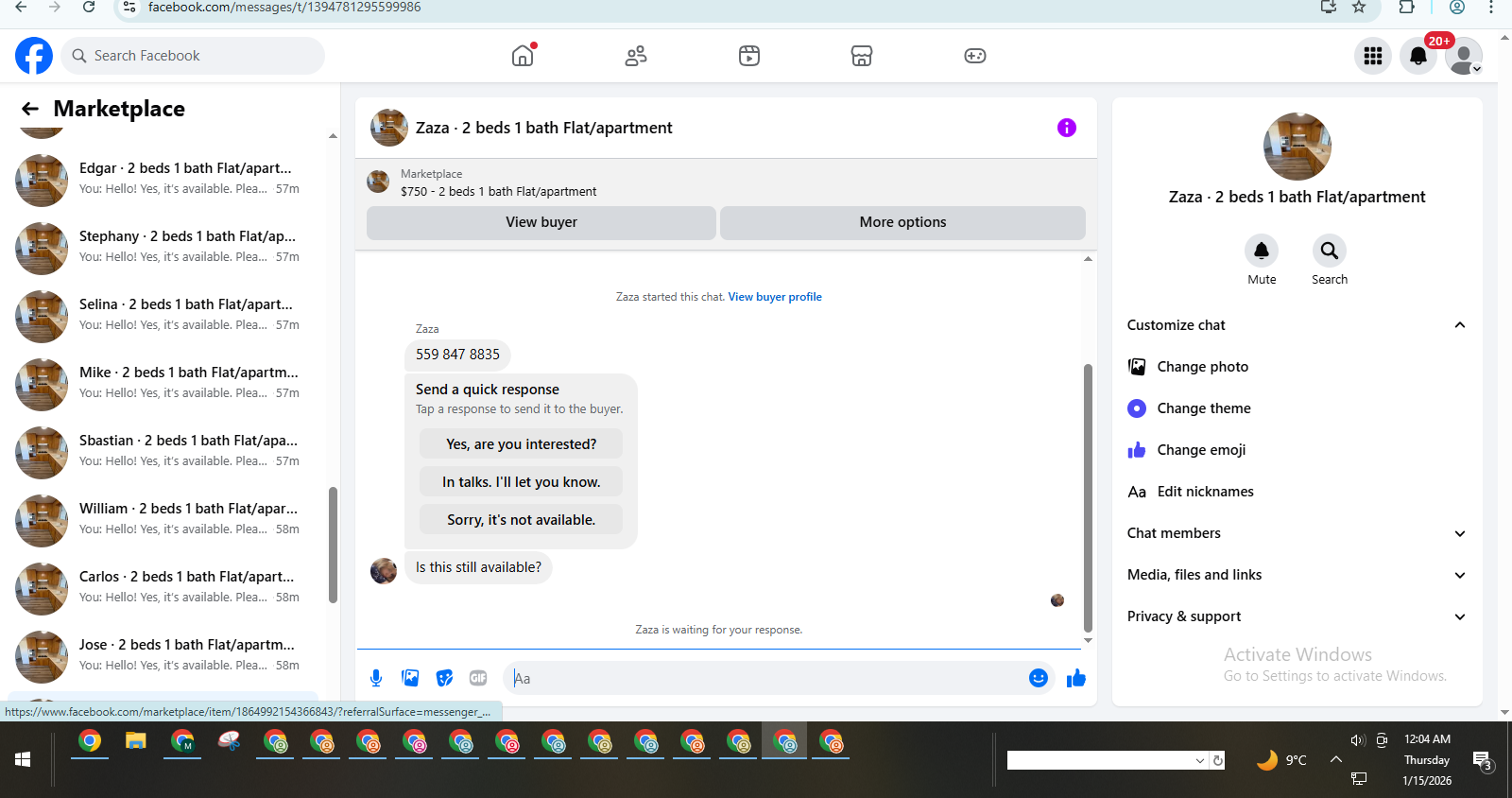This screenshot has height=798, width=1512.
Task: Open Marketplace storefront icon in top bar
Action: click(x=862, y=56)
